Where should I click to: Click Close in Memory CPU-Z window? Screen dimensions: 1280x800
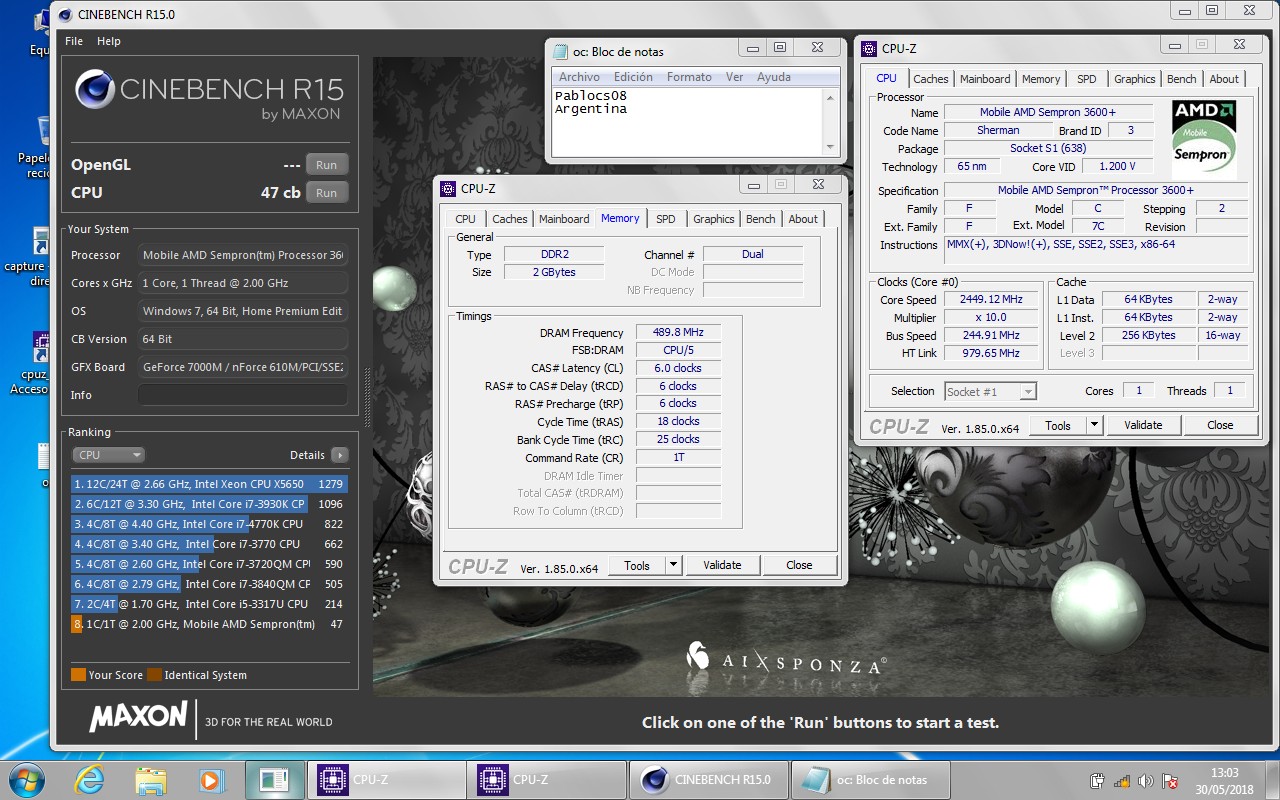click(x=799, y=565)
